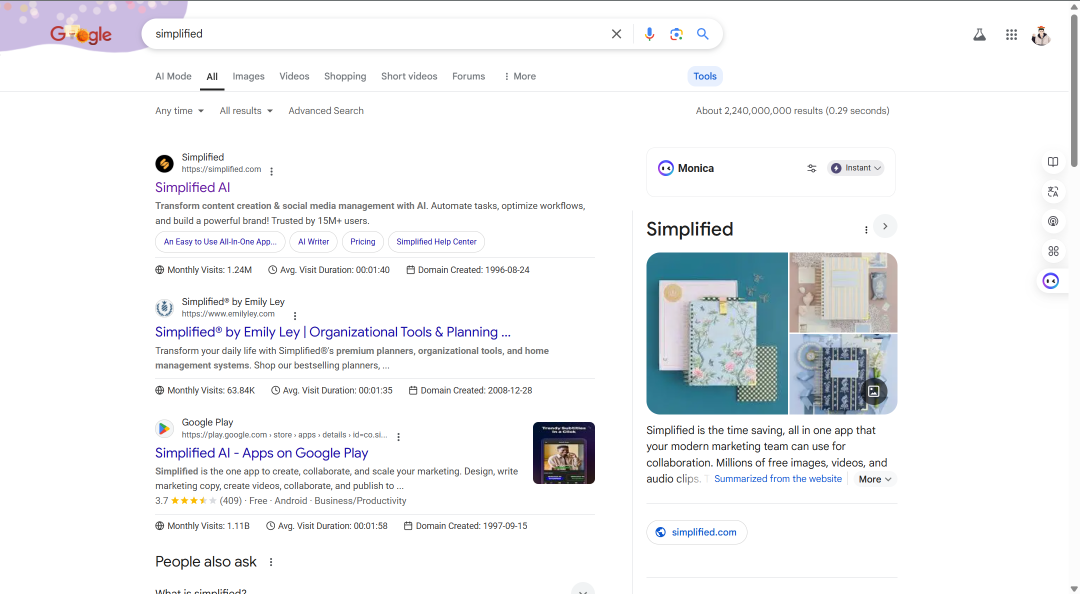Open knowledge panel three-dot menu
The image size is (1080, 594).
(x=866, y=229)
